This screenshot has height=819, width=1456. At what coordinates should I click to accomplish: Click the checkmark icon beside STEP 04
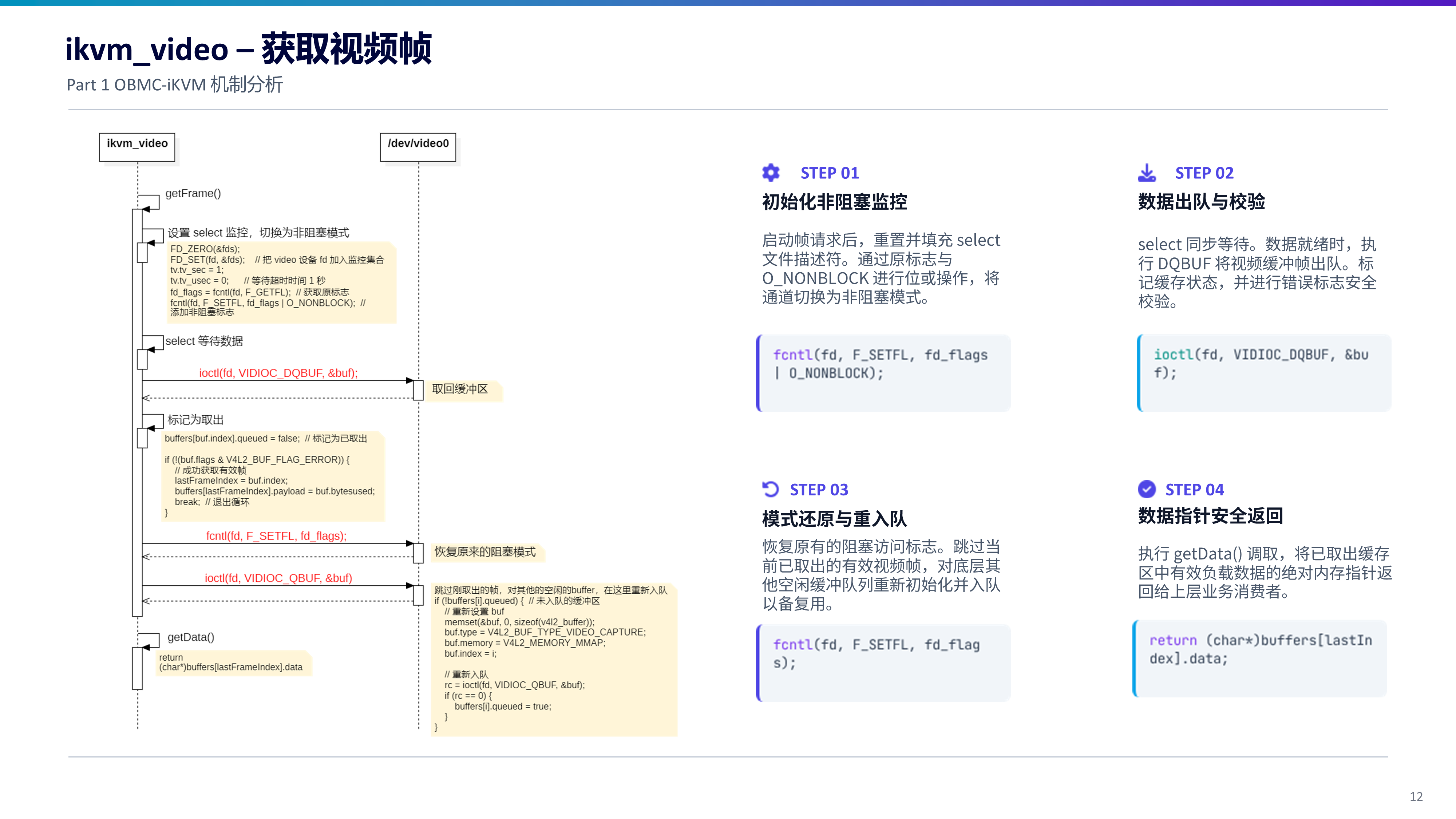click(x=1147, y=489)
